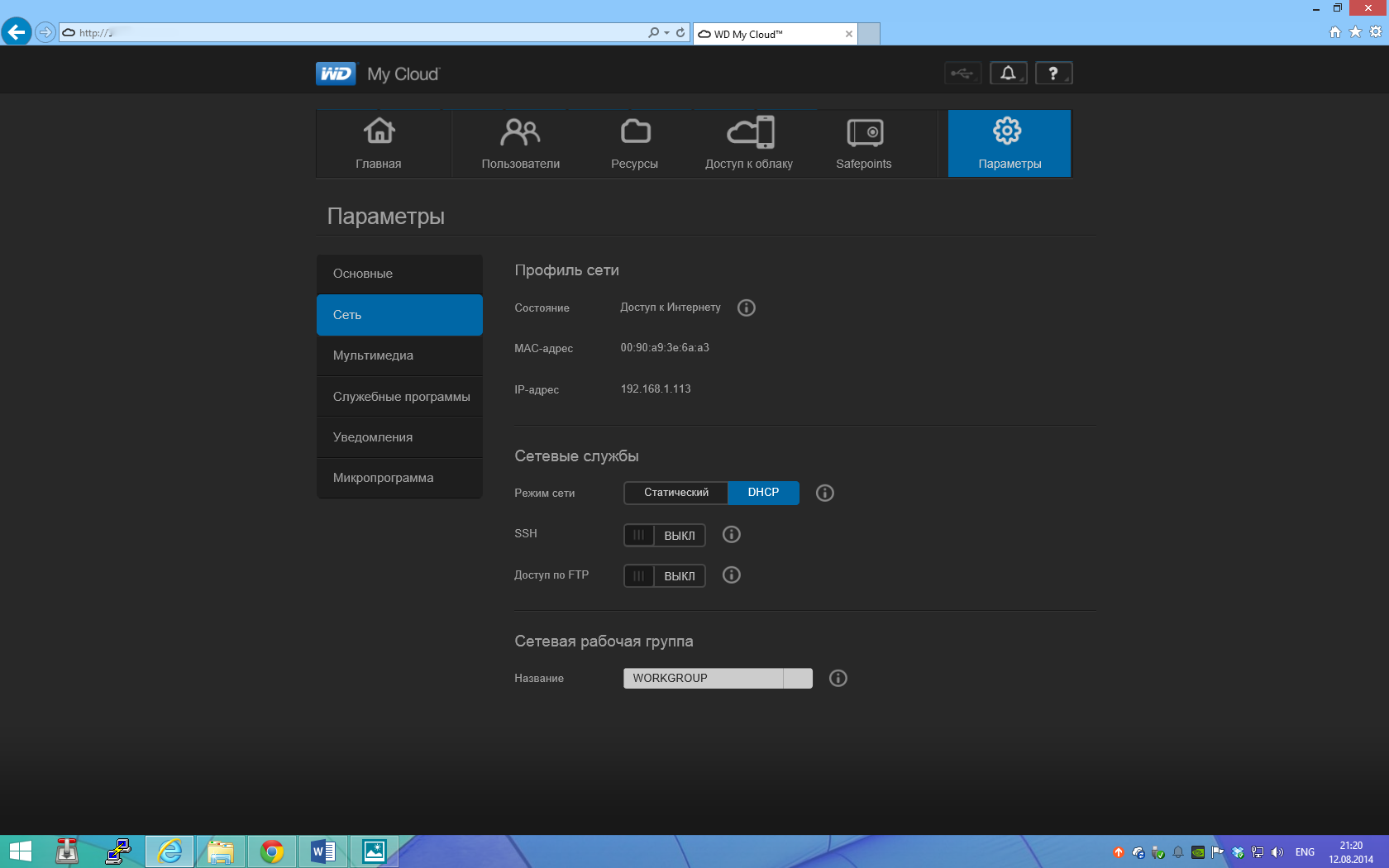Click the WORKGROUP name input field
Image resolution: width=1389 pixels, height=868 pixels.
click(x=718, y=678)
